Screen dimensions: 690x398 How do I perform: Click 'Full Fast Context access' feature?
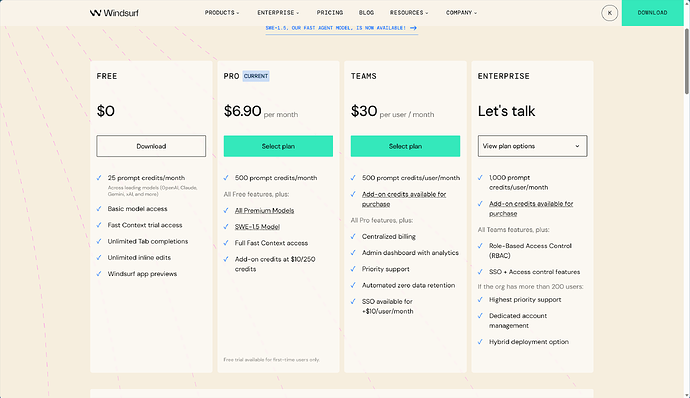pos(271,243)
